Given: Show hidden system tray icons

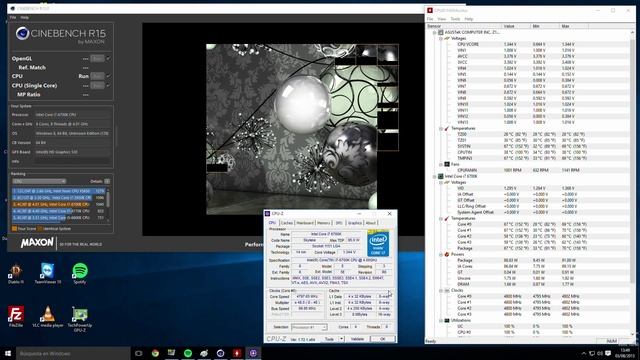Looking at the screenshot, I should point(583,353).
